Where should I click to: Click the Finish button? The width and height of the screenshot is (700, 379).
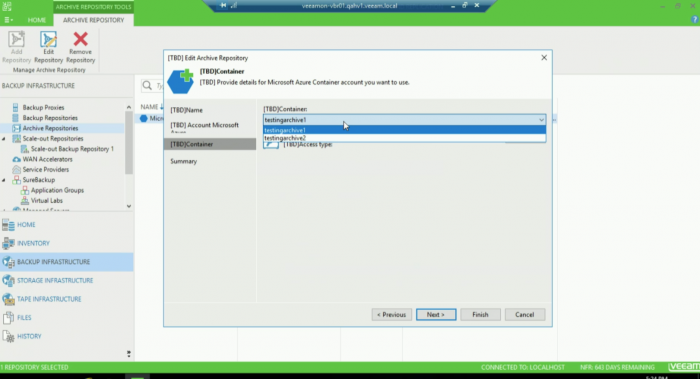[x=480, y=315]
